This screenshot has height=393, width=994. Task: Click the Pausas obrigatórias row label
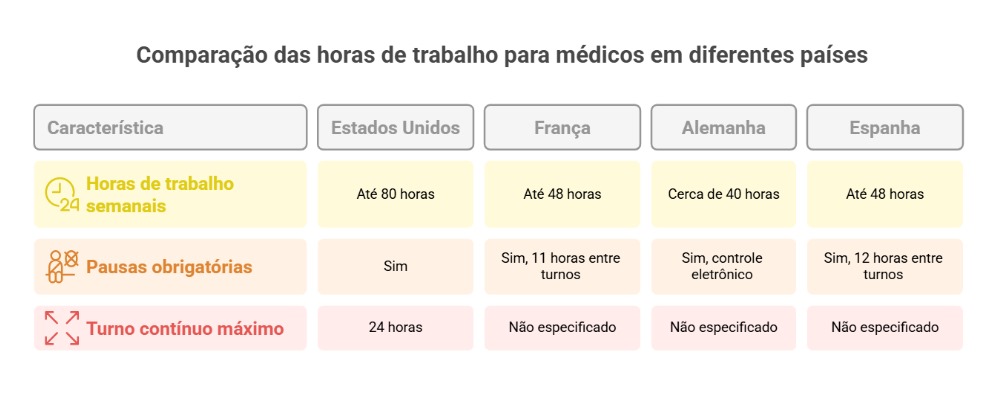click(169, 267)
